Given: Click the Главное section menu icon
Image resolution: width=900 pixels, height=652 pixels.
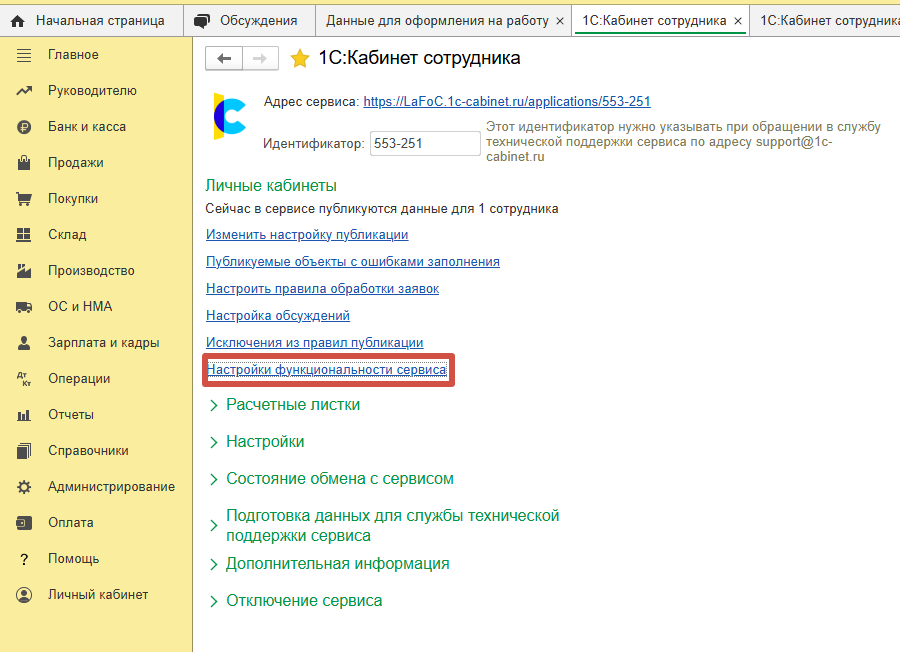Looking at the screenshot, I should (24, 55).
